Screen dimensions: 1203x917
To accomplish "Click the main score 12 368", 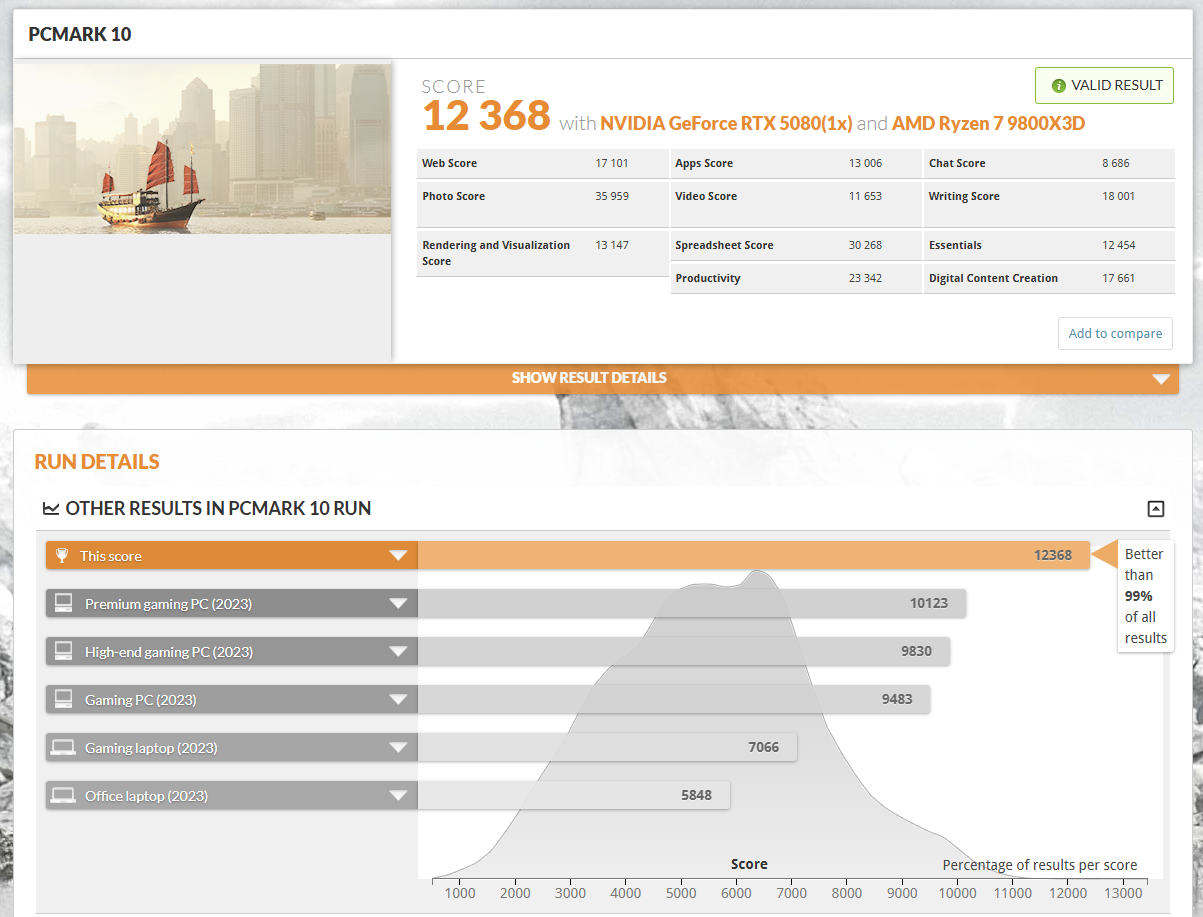I will click(x=486, y=116).
